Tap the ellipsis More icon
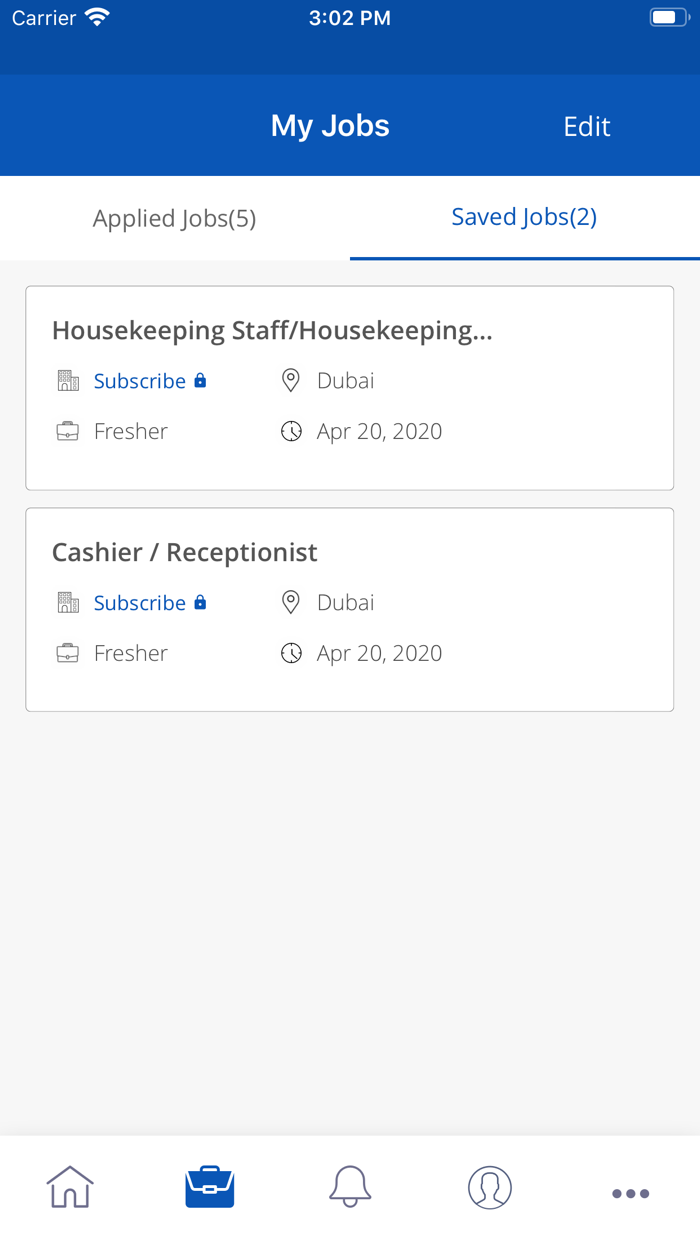This screenshot has width=700, height=1244. click(630, 1192)
